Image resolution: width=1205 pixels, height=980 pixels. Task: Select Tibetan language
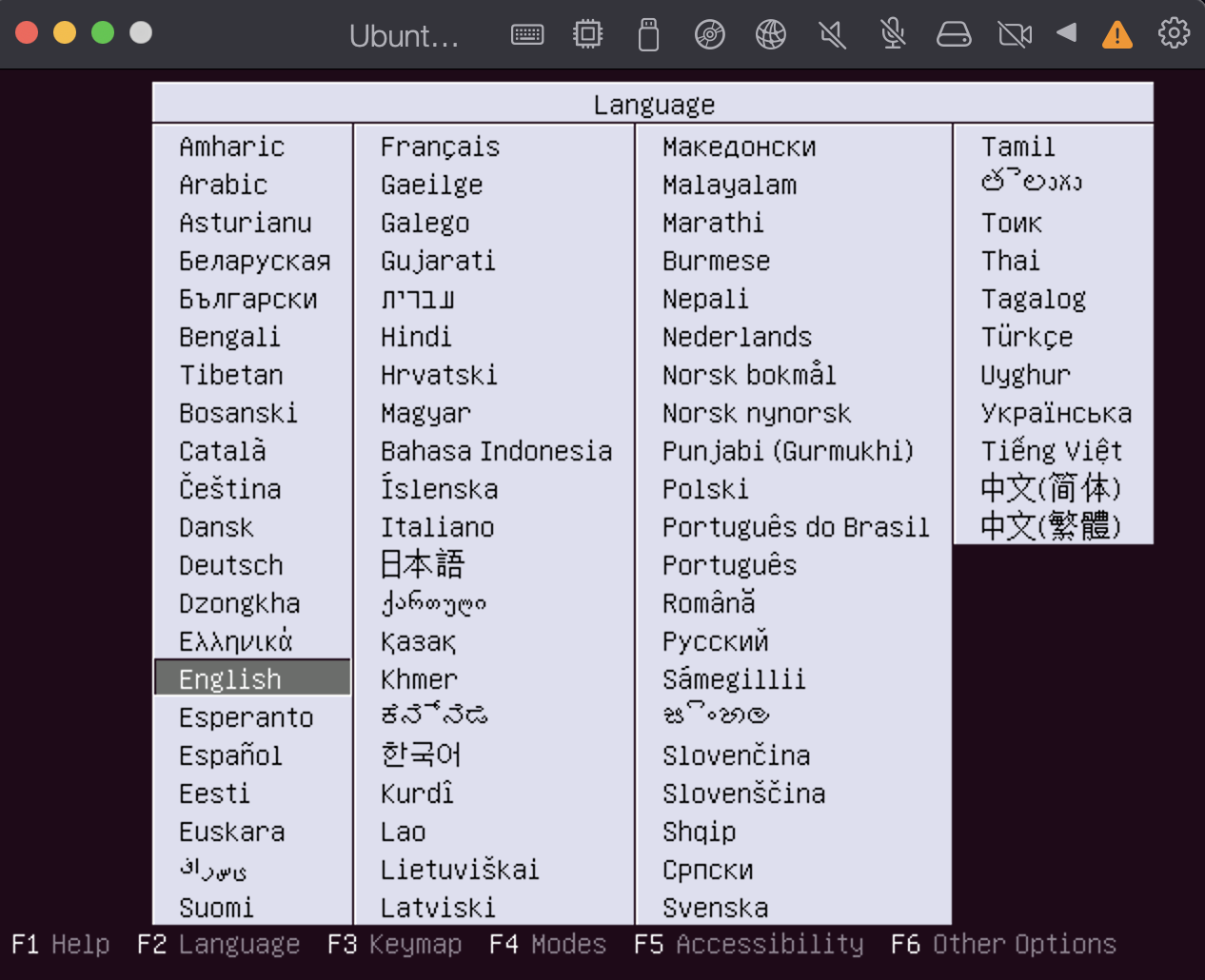coord(231,375)
